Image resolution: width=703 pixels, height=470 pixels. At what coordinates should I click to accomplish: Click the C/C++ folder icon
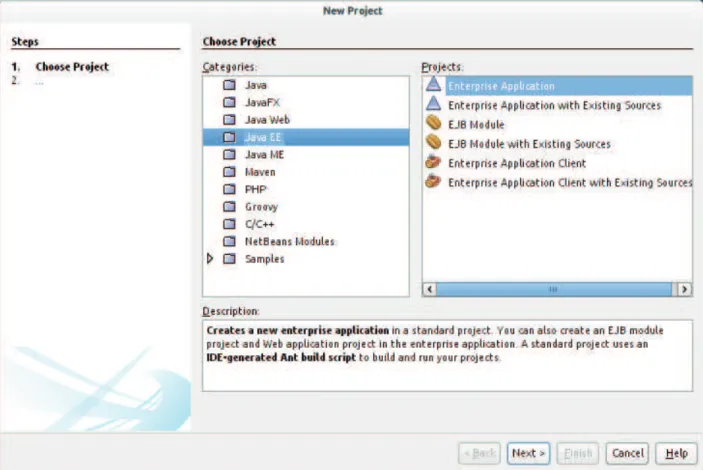[x=230, y=224]
